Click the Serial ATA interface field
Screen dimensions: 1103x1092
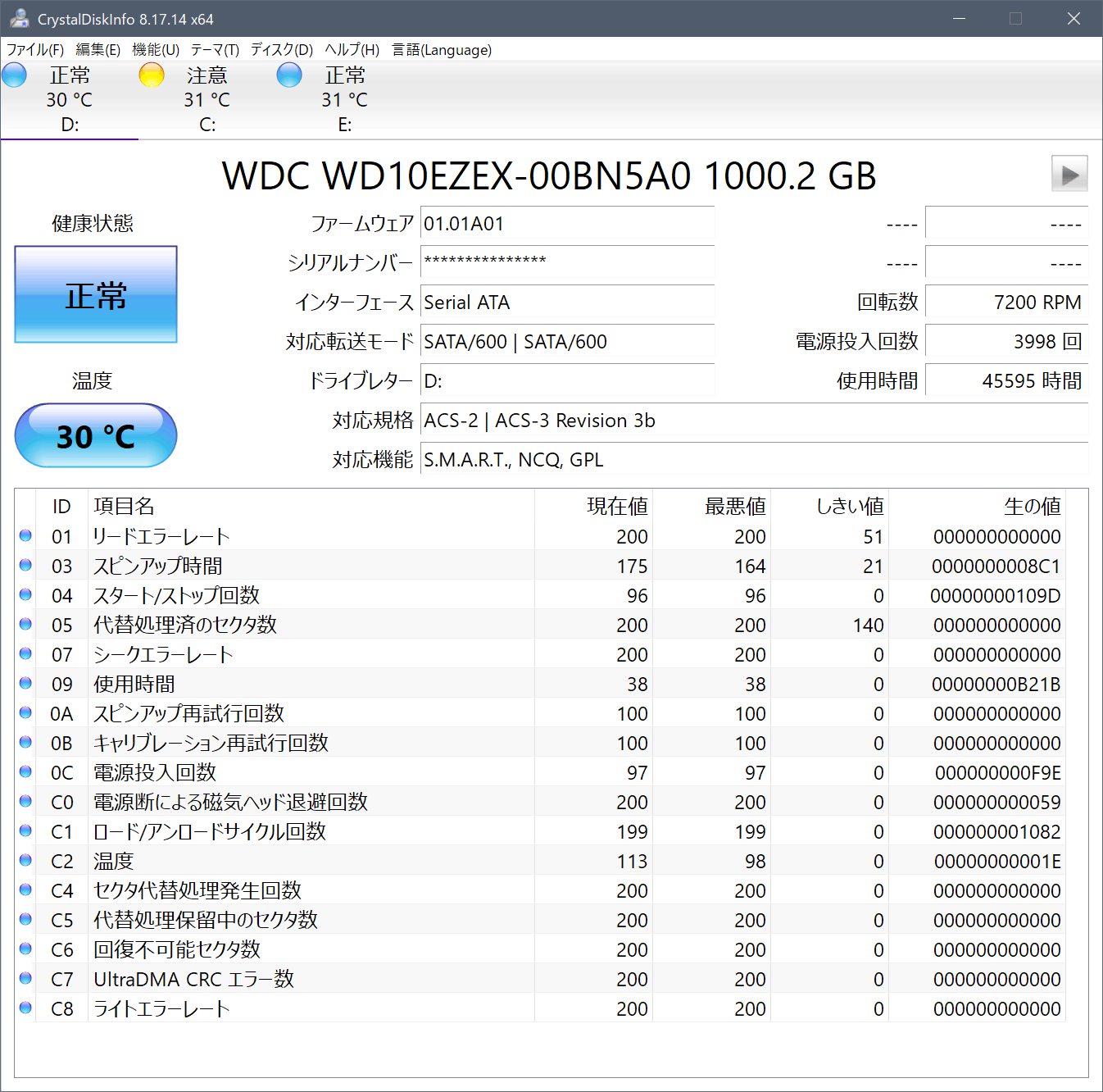coord(567,302)
